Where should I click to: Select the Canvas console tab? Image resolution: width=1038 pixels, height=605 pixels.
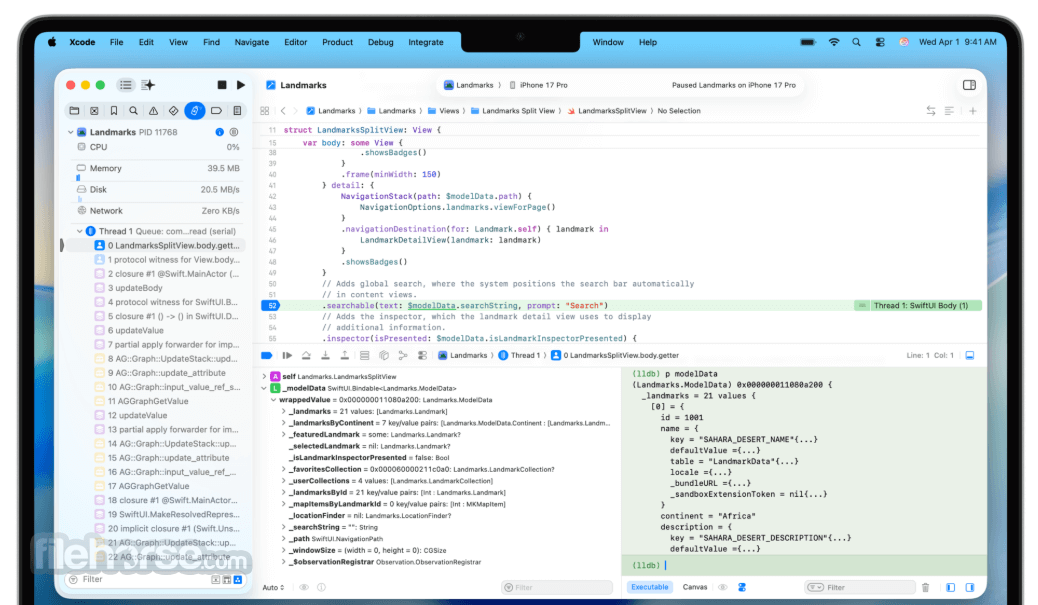(694, 587)
